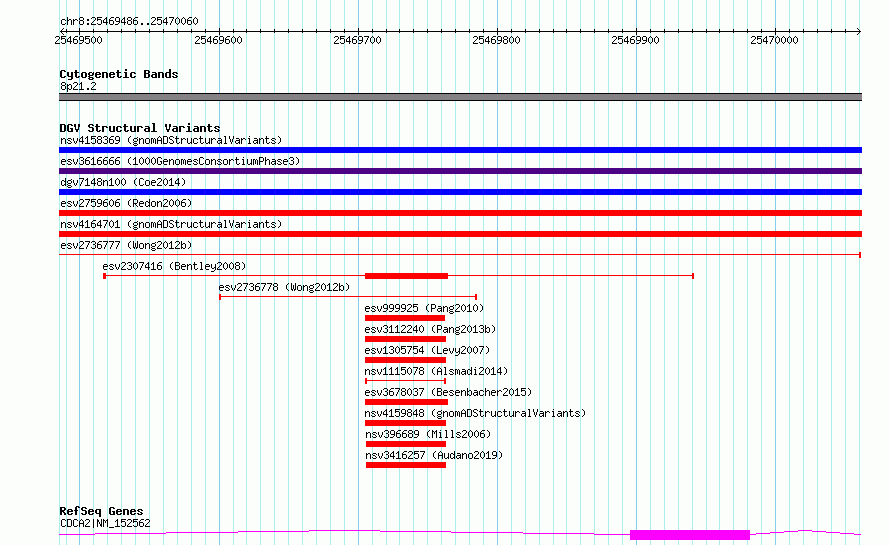Click the nsv3416257 Audano2019 label
The image size is (890, 545).
tap(434, 455)
